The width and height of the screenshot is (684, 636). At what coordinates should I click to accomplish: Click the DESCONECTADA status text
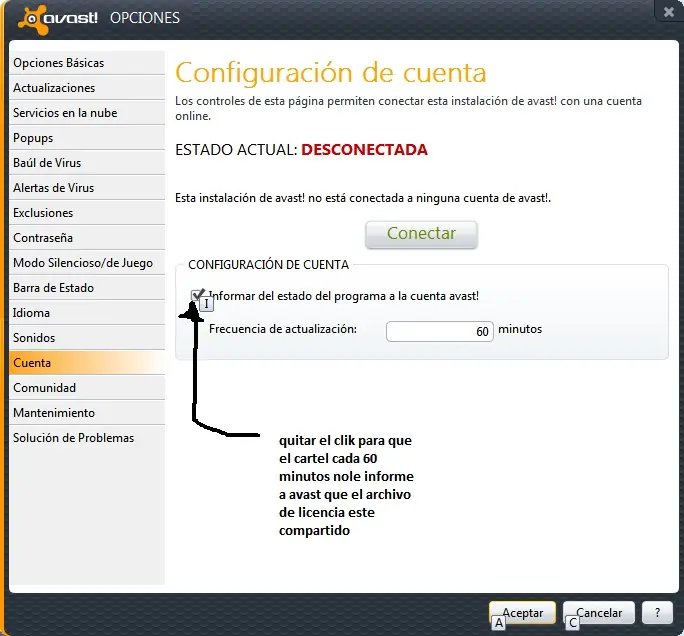click(x=364, y=150)
